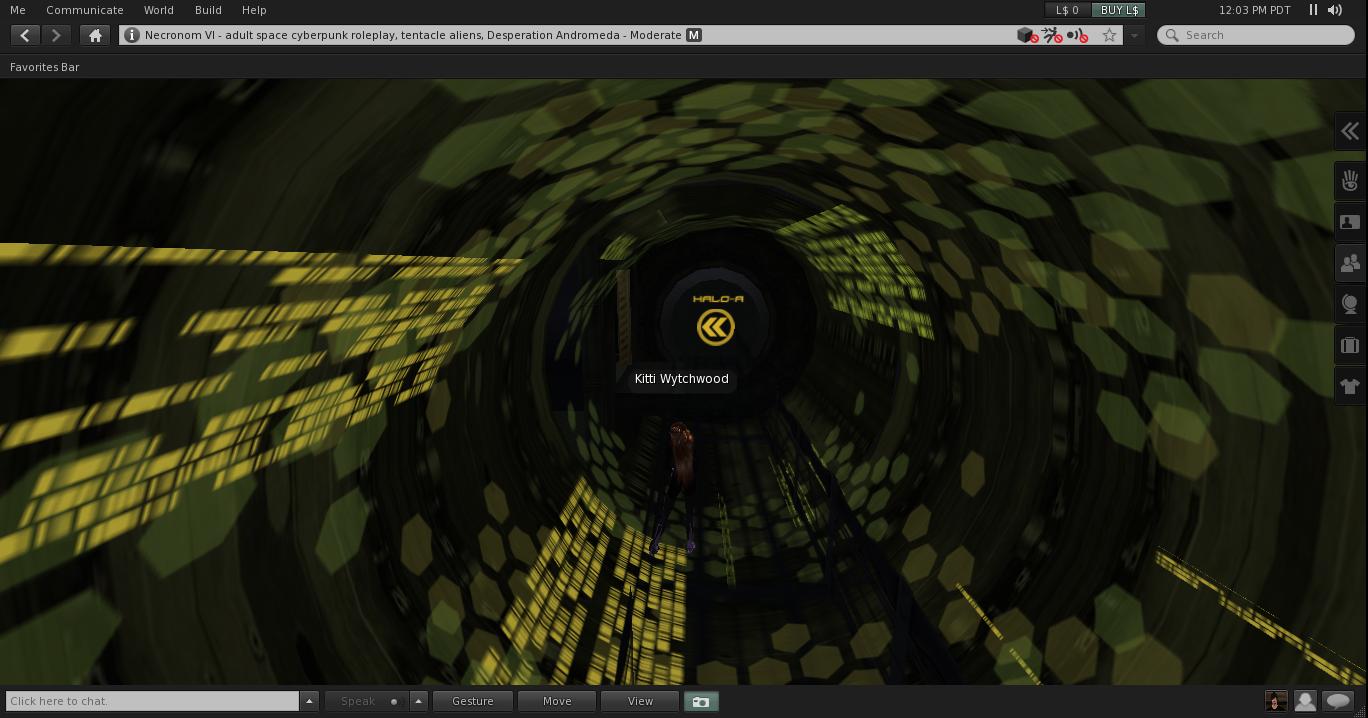Open the Help menu

(x=254, y=10)
